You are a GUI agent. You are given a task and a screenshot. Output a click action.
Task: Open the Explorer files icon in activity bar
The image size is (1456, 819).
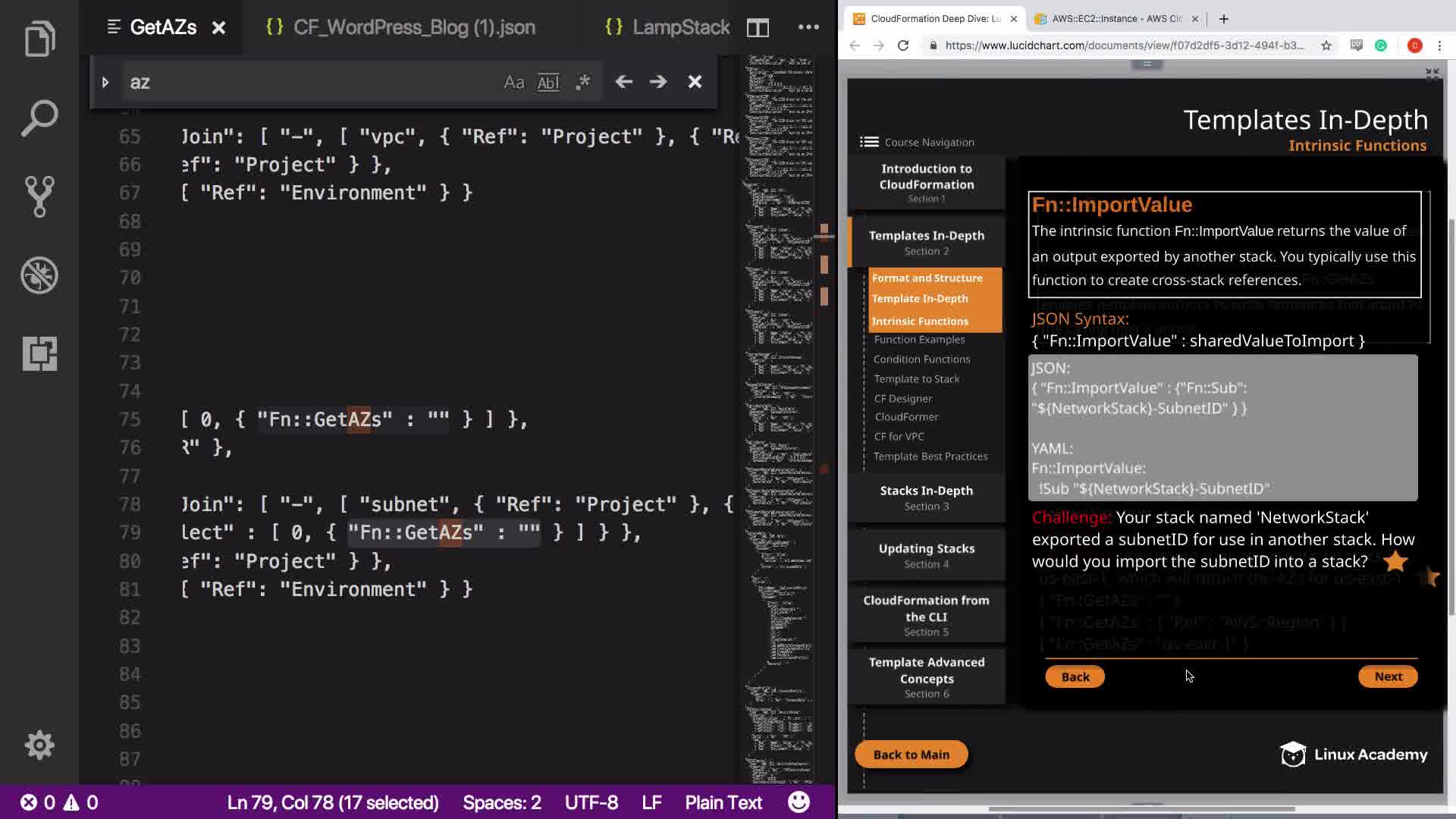coord(39,38)
